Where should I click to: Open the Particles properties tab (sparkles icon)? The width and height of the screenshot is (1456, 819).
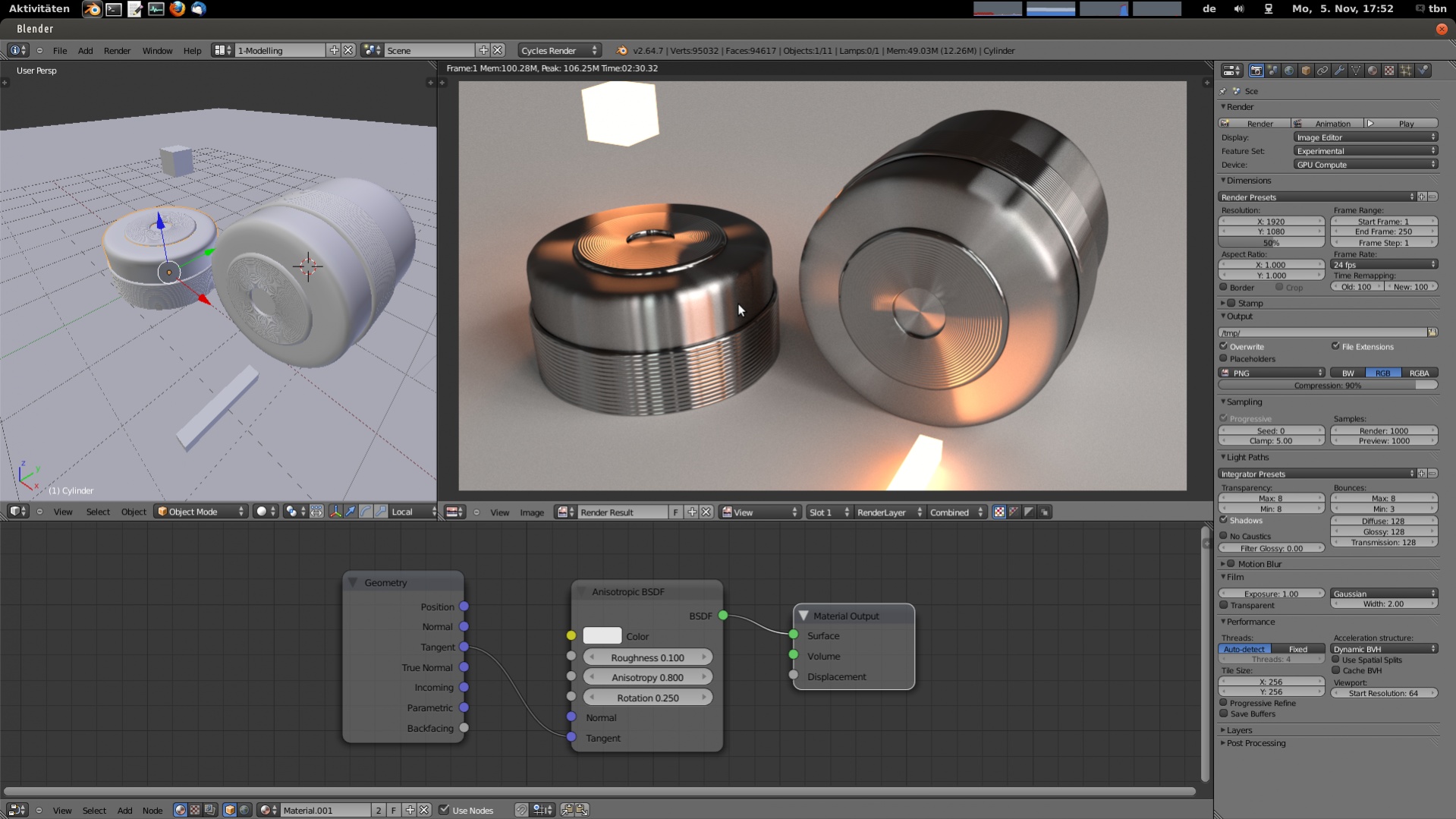(x=1406, y=71)
